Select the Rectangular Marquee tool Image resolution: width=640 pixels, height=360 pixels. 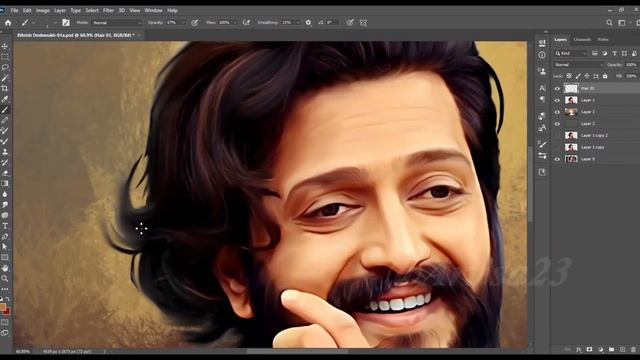click(x=5, y=57)
